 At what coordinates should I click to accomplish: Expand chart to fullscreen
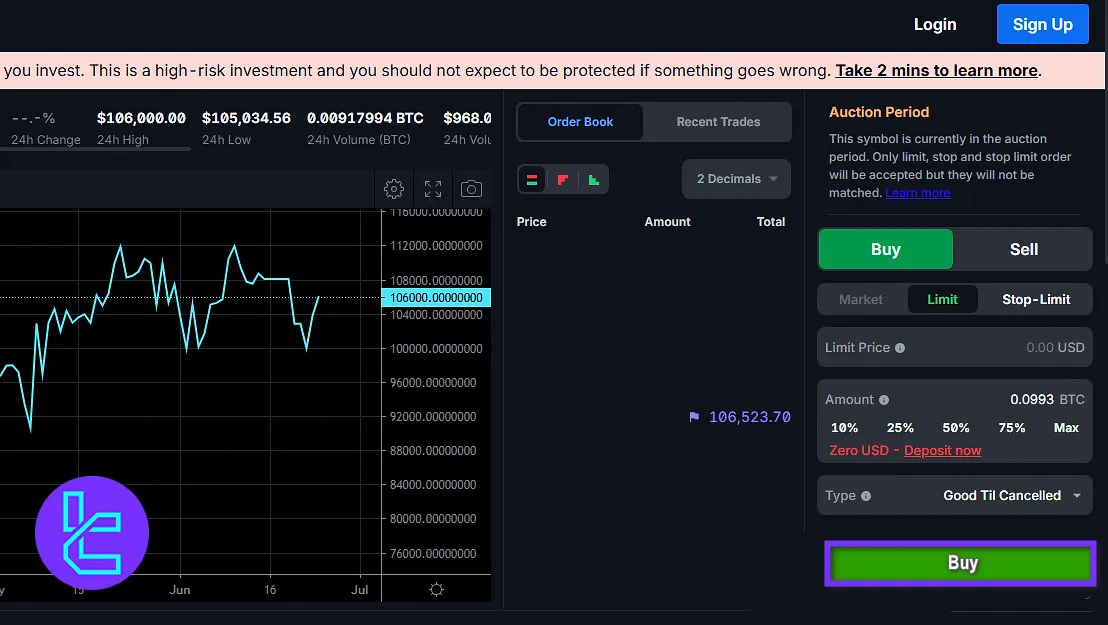click(433, 189)
